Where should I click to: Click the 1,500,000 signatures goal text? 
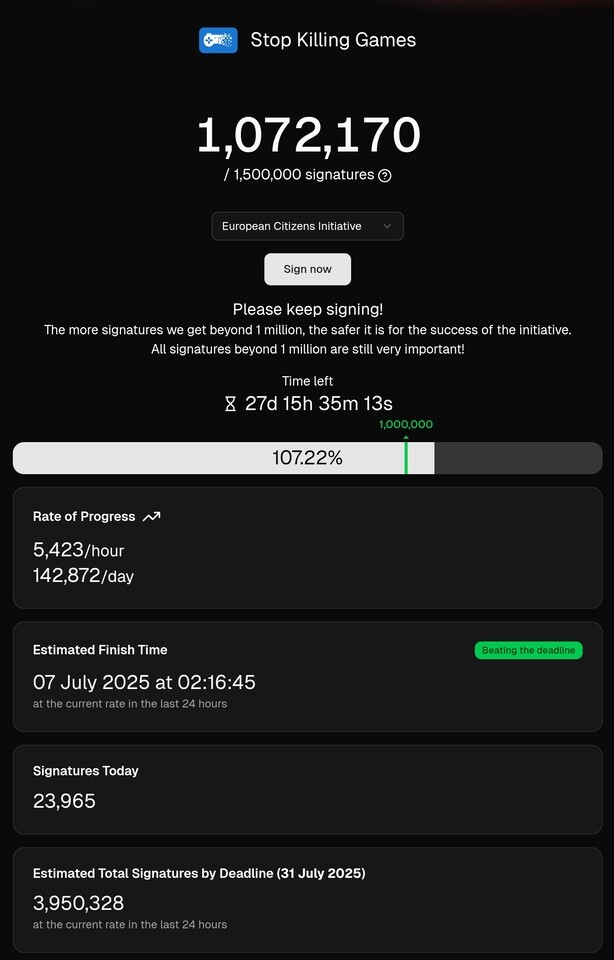(299, 175)
